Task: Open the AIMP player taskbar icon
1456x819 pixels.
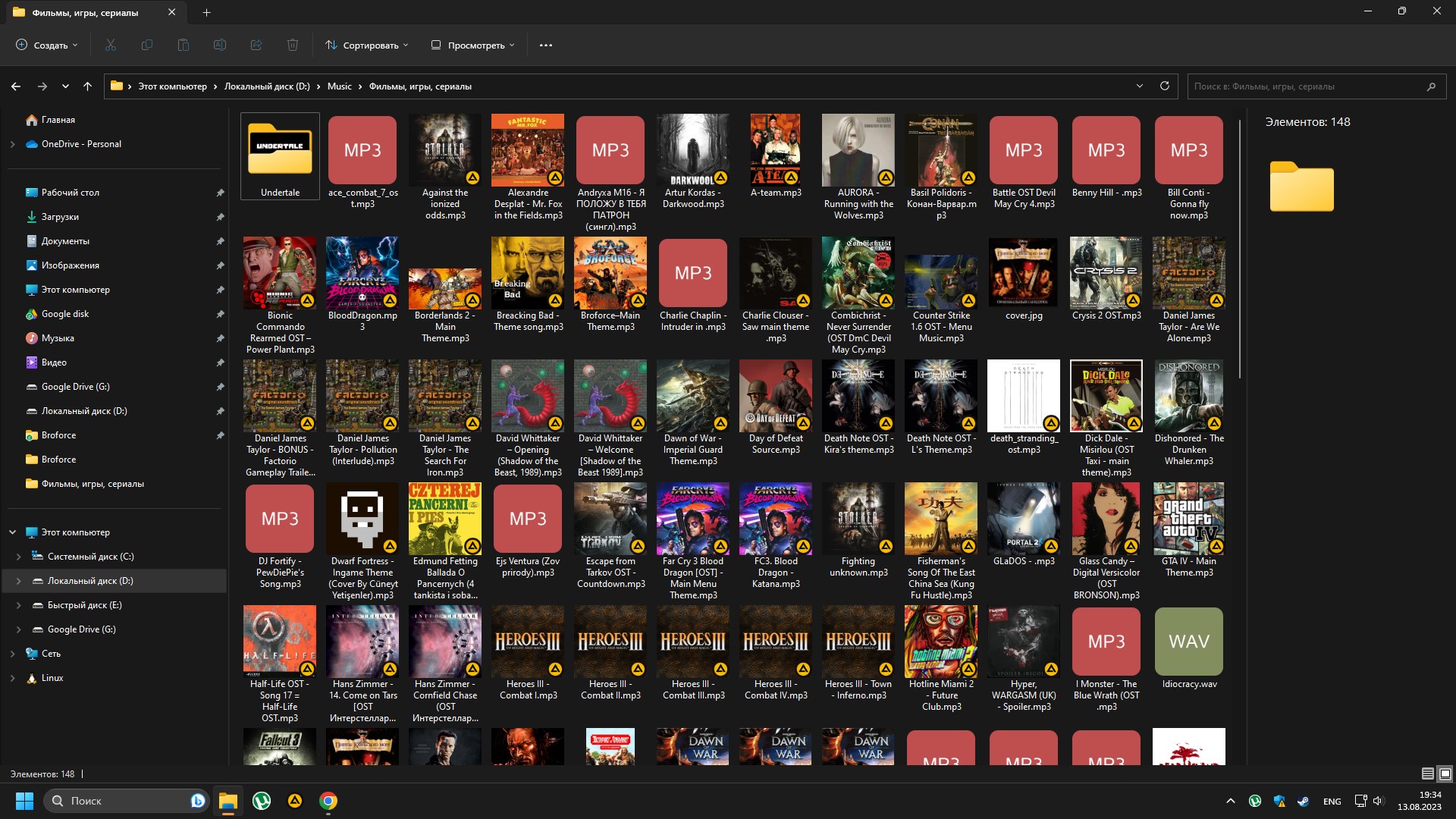Action: pos(295,801)
